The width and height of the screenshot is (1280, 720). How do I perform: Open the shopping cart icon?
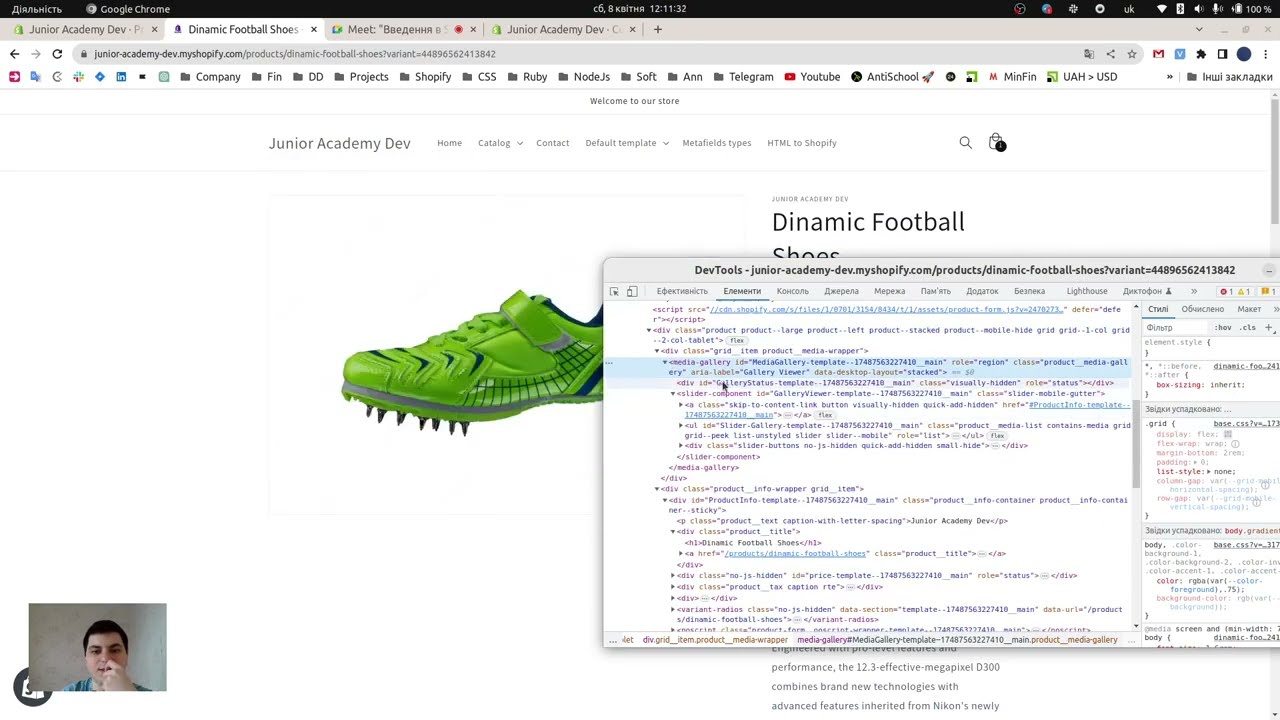coord(996,143)
